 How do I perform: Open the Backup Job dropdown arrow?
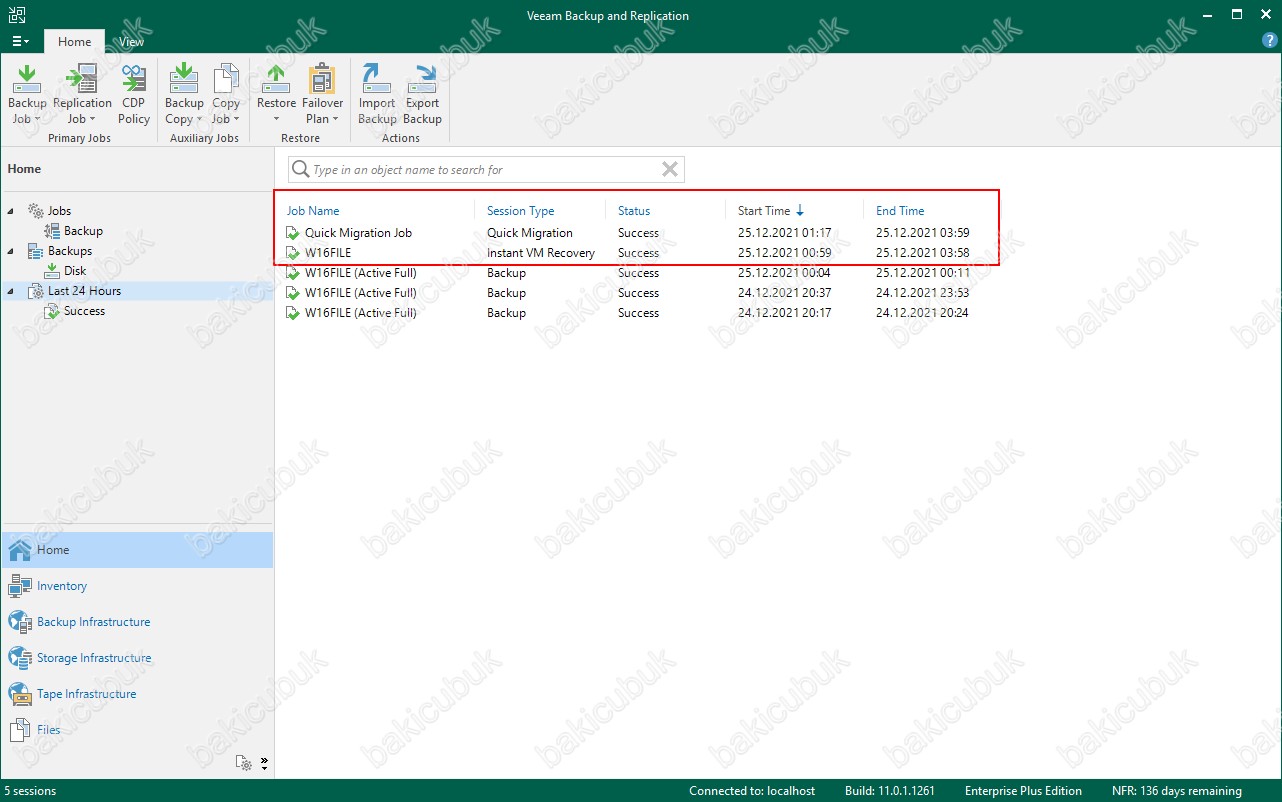point(37,119)
